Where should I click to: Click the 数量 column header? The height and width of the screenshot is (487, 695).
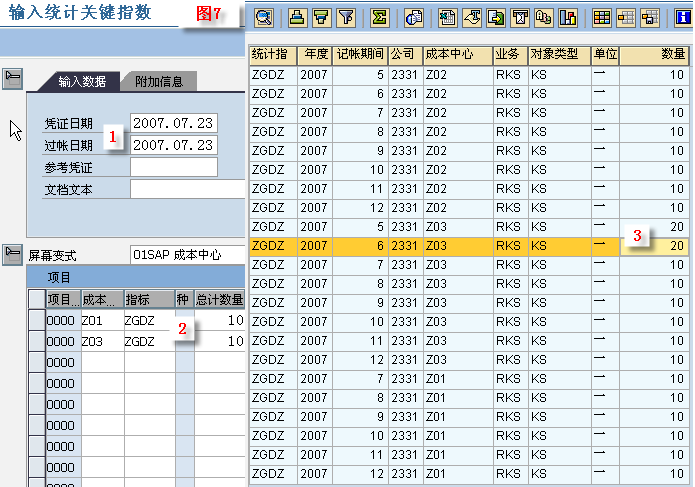coord(654,55)
